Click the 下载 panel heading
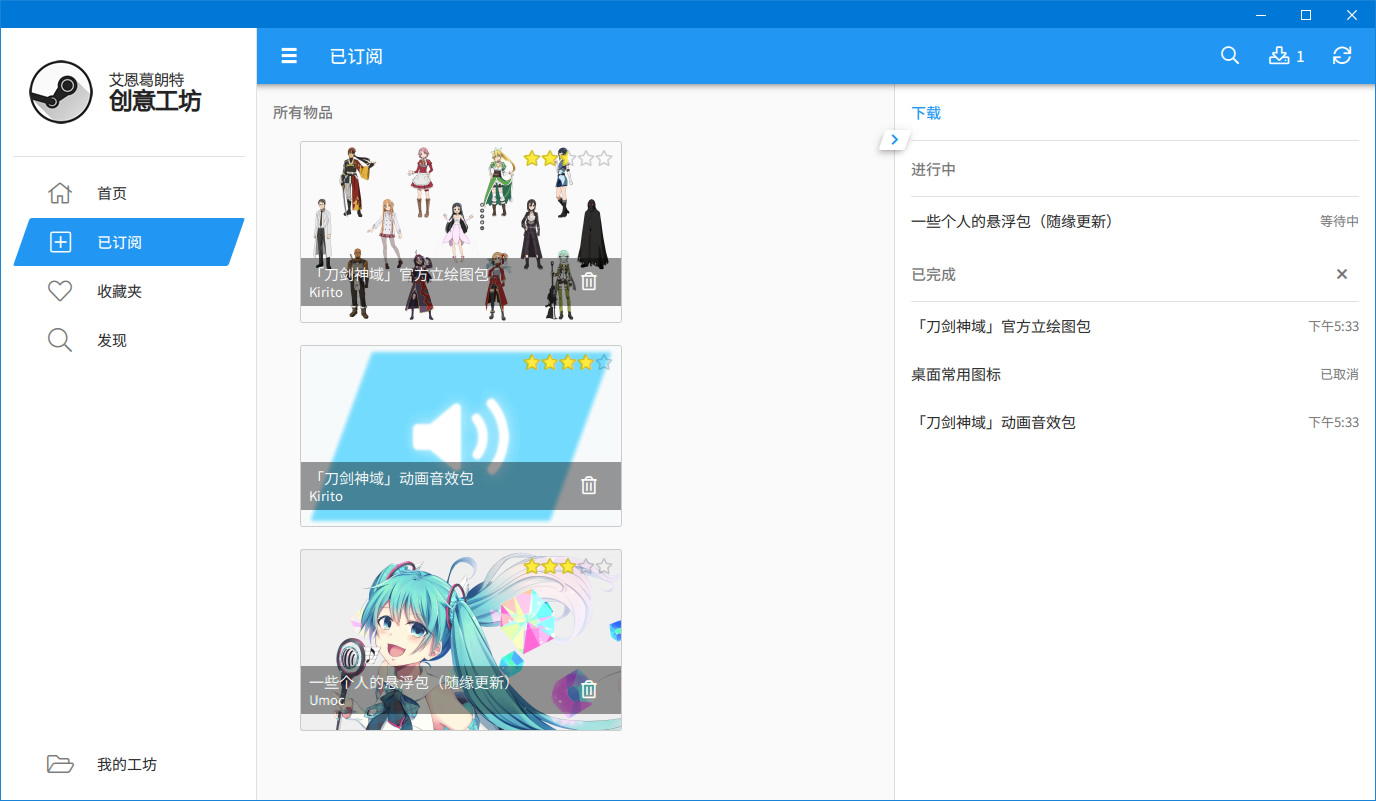The width and height of the screenshot is (1376, 801). point(926,113)
